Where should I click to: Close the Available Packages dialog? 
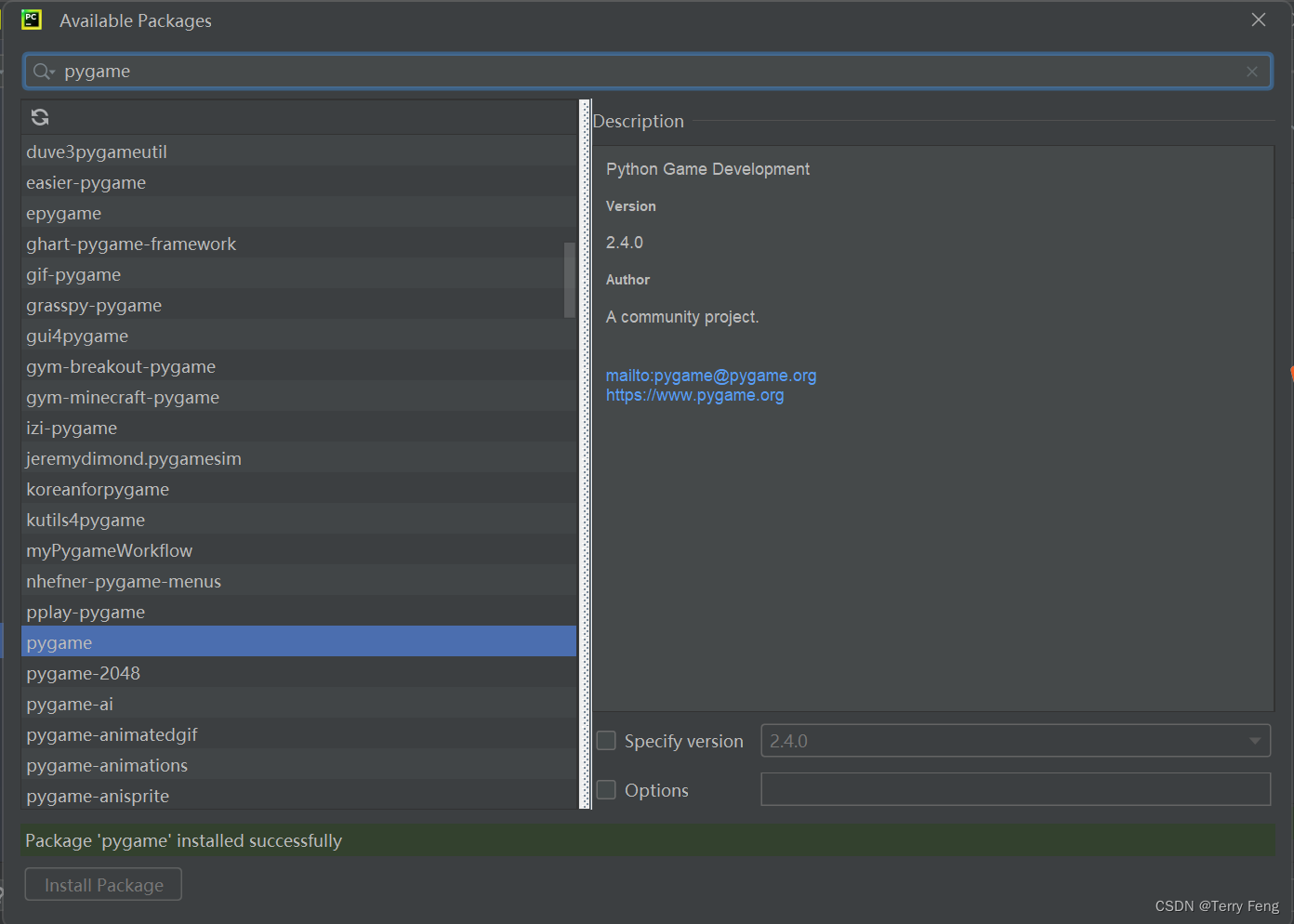[x=1259, y=20]
